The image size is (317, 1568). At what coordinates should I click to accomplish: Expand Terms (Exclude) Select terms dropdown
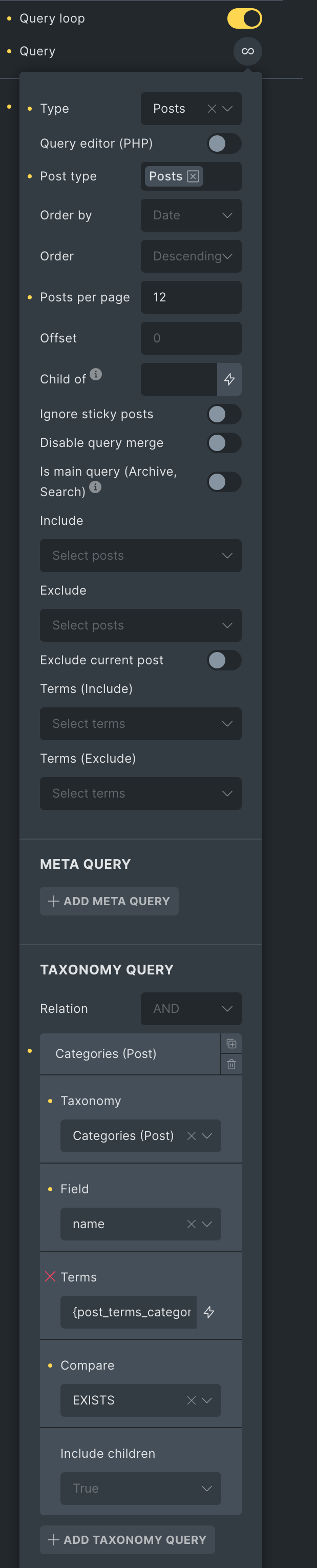tap(140, 793)
